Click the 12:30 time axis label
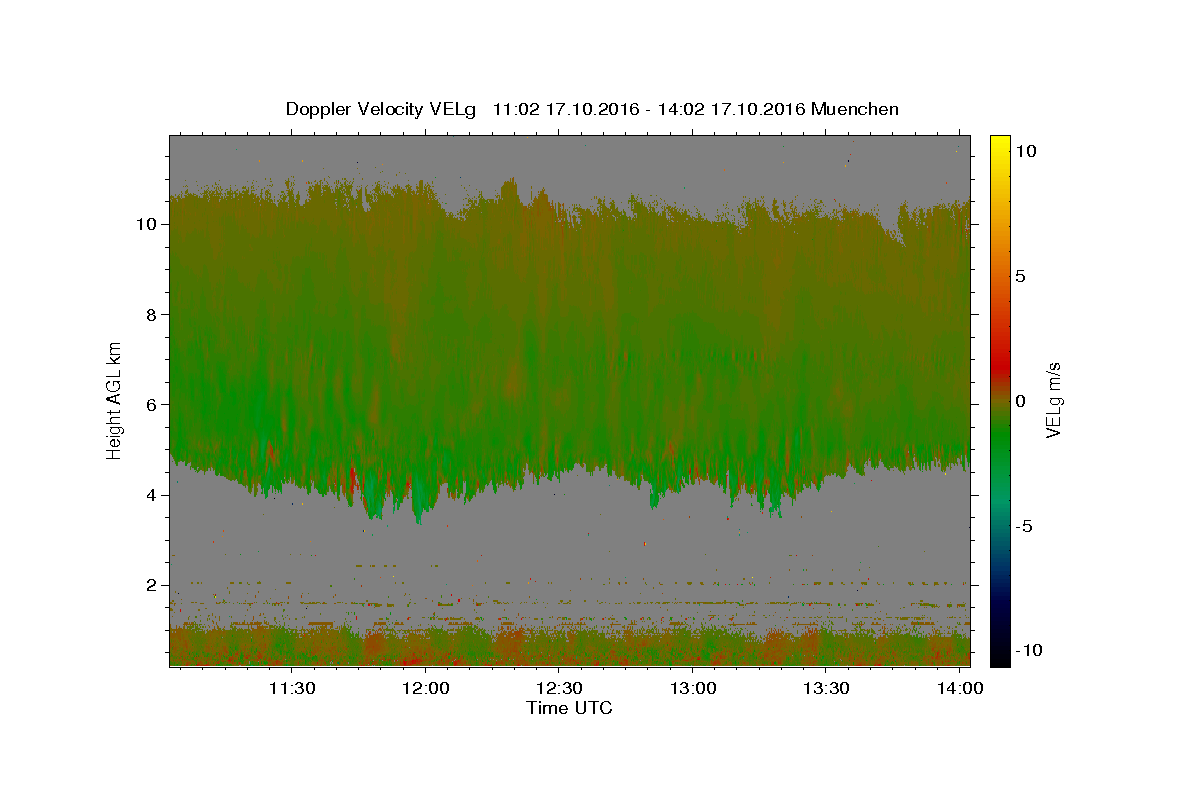The width and height of the screenshot is (1200, 800). coord(559,688)
